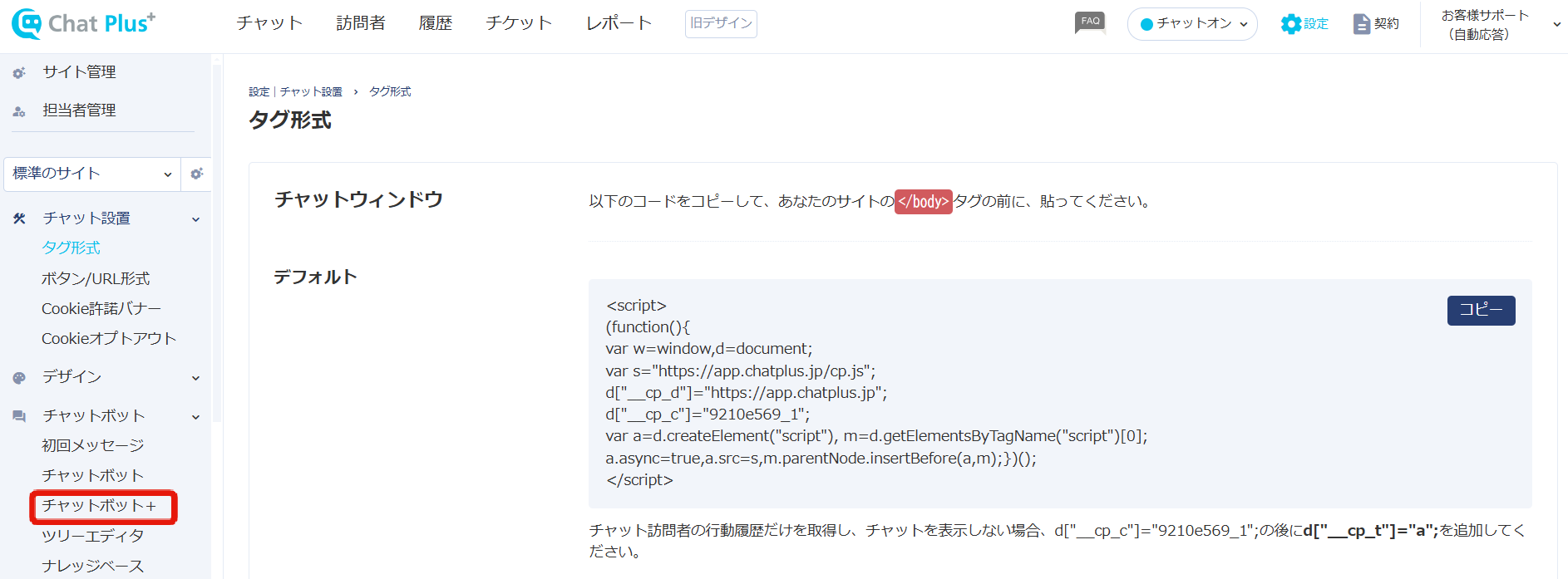Click the red </body> tag label
Viewport: 1568px width, 579px height.
(x=924, y=202)
